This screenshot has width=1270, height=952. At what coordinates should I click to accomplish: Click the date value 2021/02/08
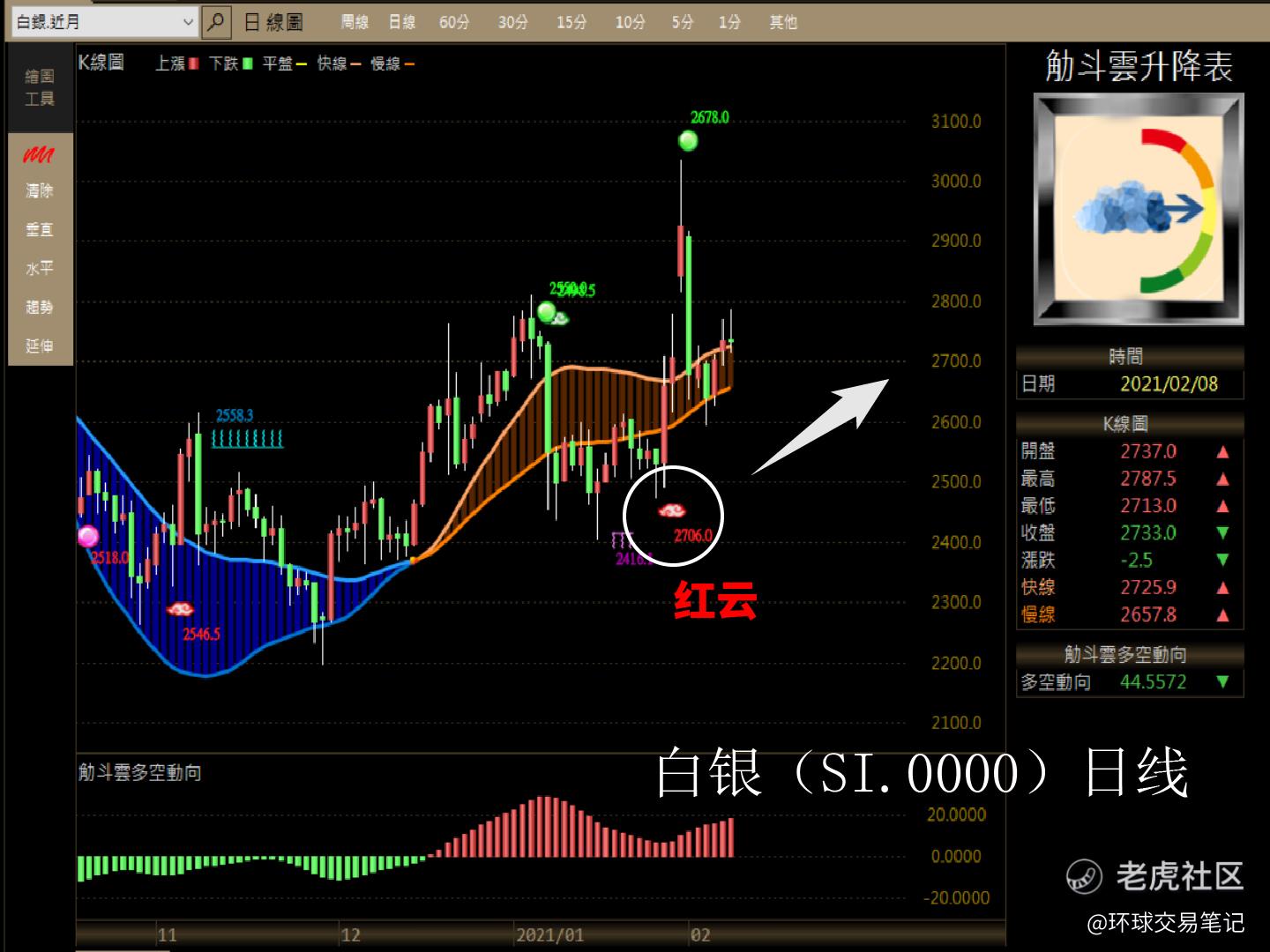[x=1169, y=384]
